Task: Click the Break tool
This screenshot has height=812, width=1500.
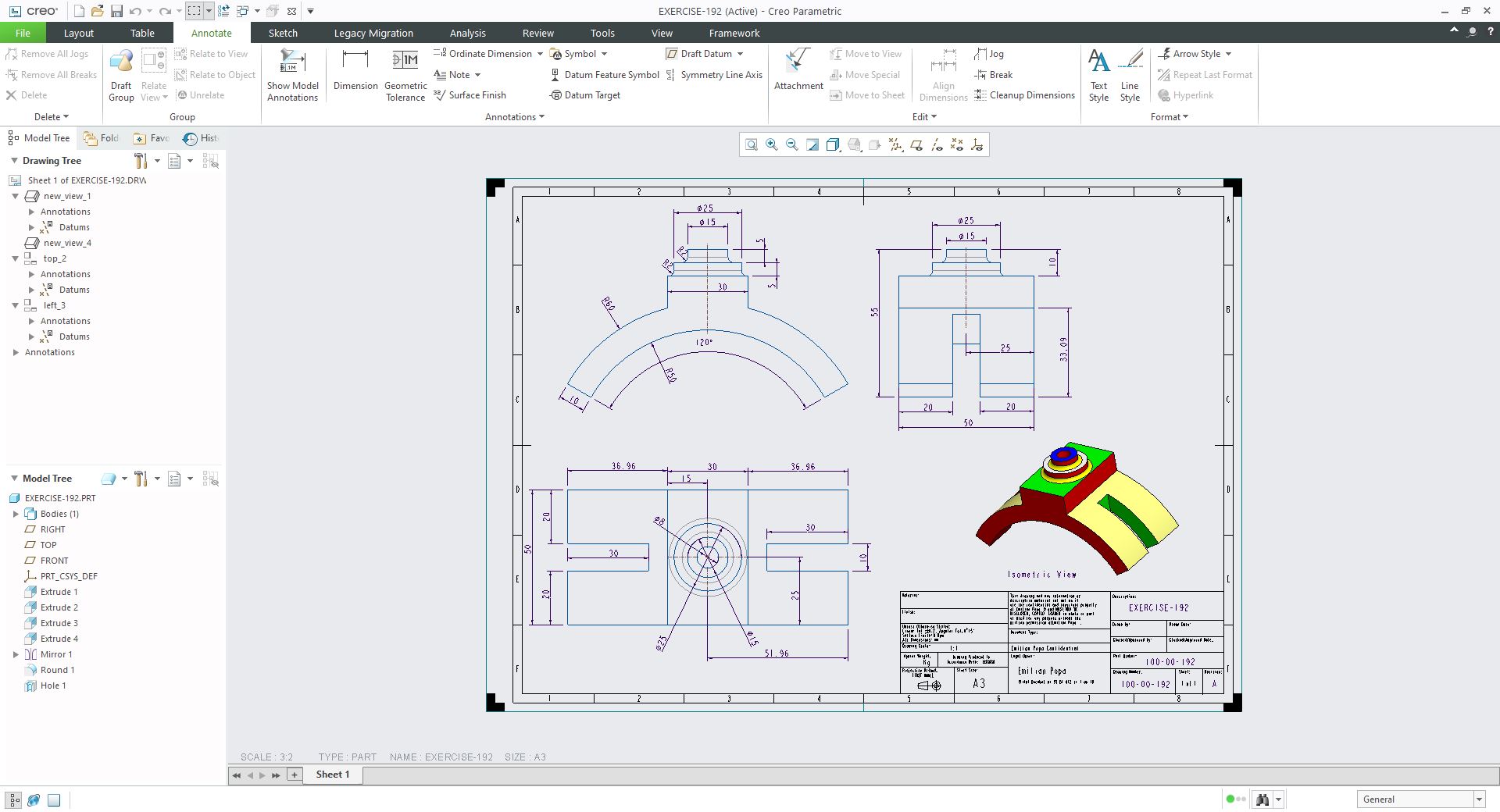Action: click(x=994, y=75)
